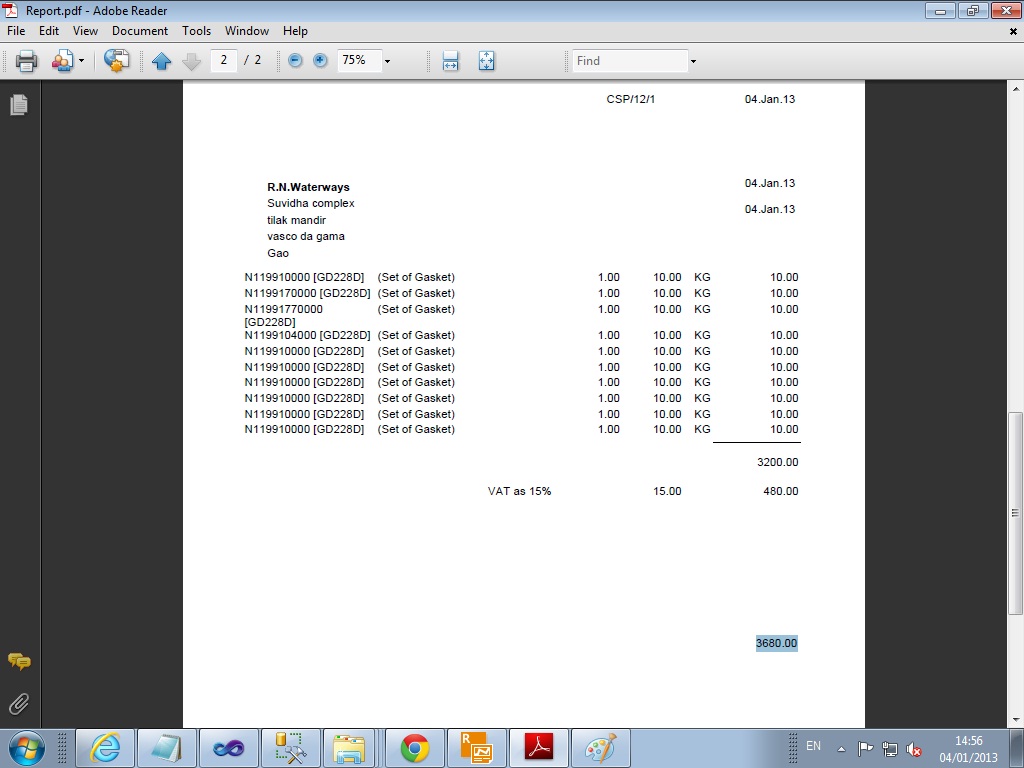This screenshot has height=768, width=1024.
Task: Click the VAT amount 480.00
Action: (780, 491)
